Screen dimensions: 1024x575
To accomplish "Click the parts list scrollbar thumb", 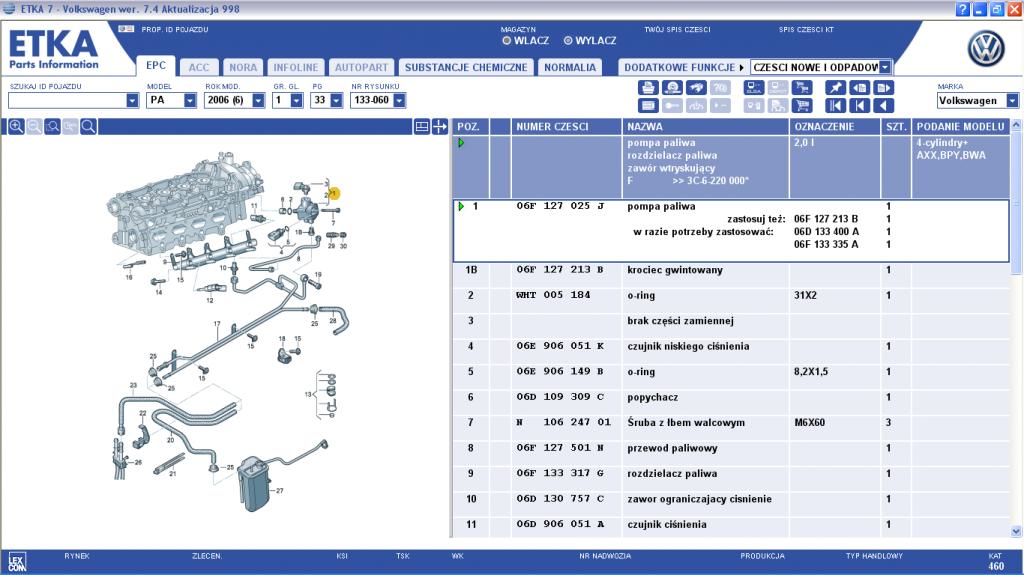I will tap(1016, 203).
